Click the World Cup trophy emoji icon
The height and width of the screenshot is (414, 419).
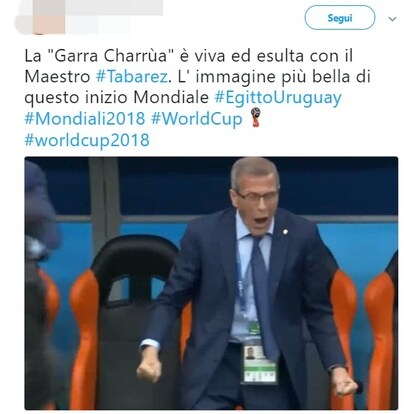[256, 117]
